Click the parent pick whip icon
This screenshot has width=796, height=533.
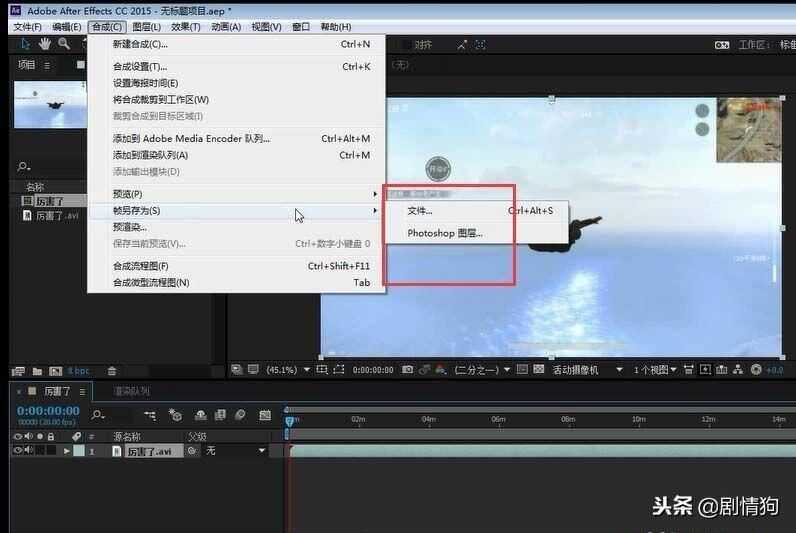(x=192, y=451)
